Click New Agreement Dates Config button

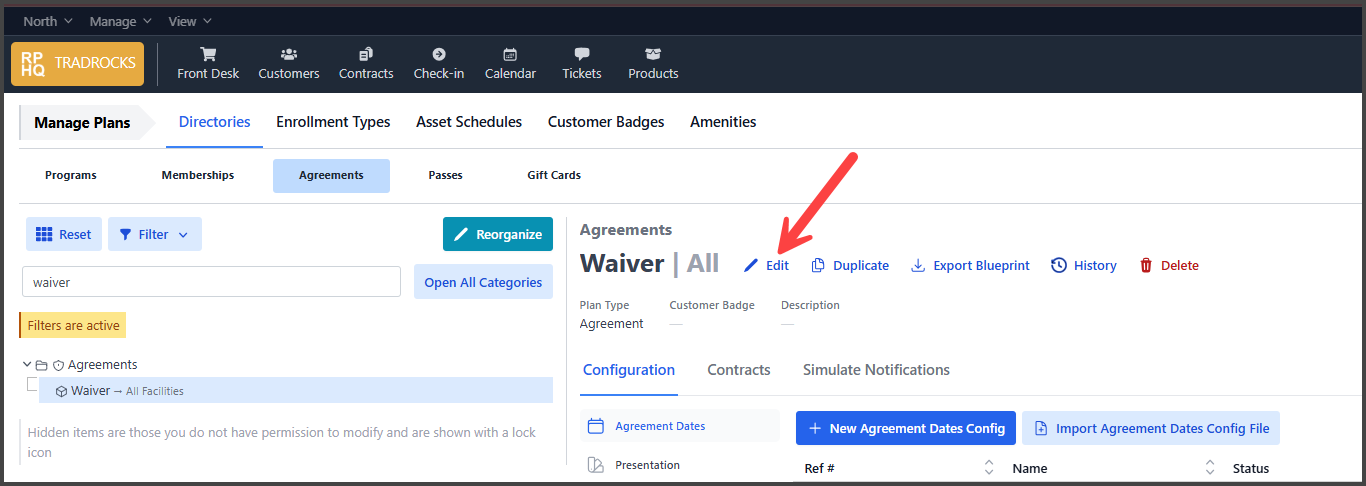(x=906, y=428)
